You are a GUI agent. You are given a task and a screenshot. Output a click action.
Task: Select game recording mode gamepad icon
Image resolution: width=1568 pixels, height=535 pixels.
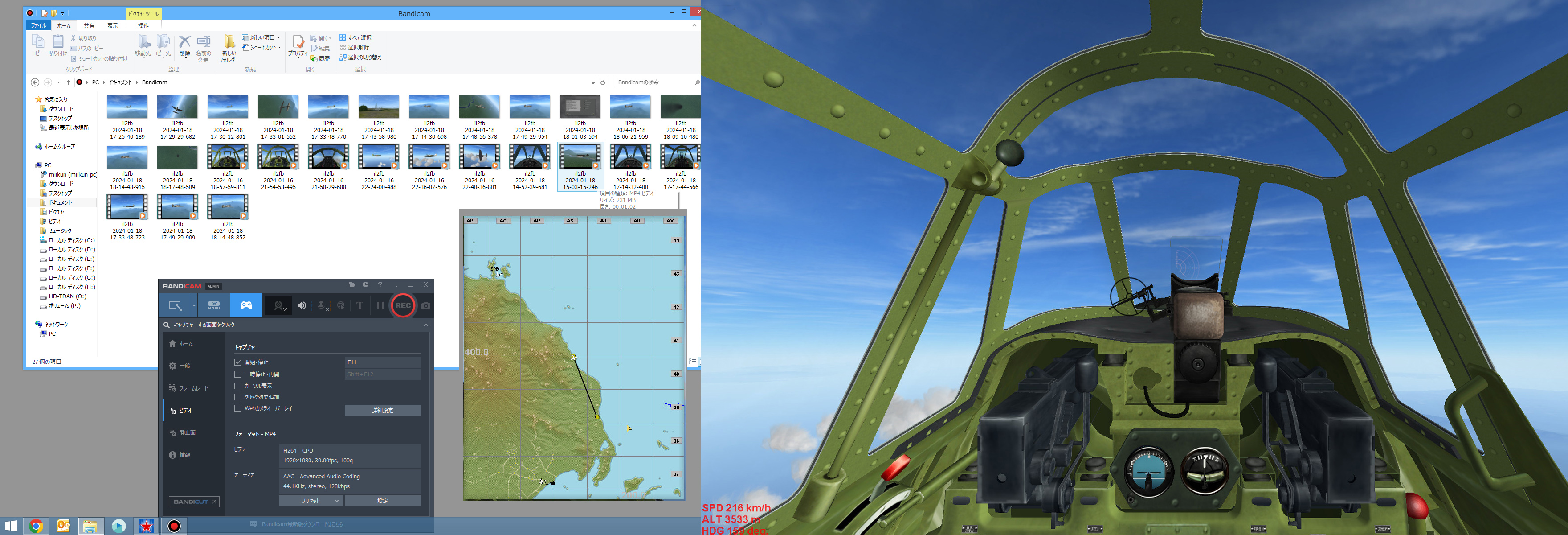coord(246,305)
